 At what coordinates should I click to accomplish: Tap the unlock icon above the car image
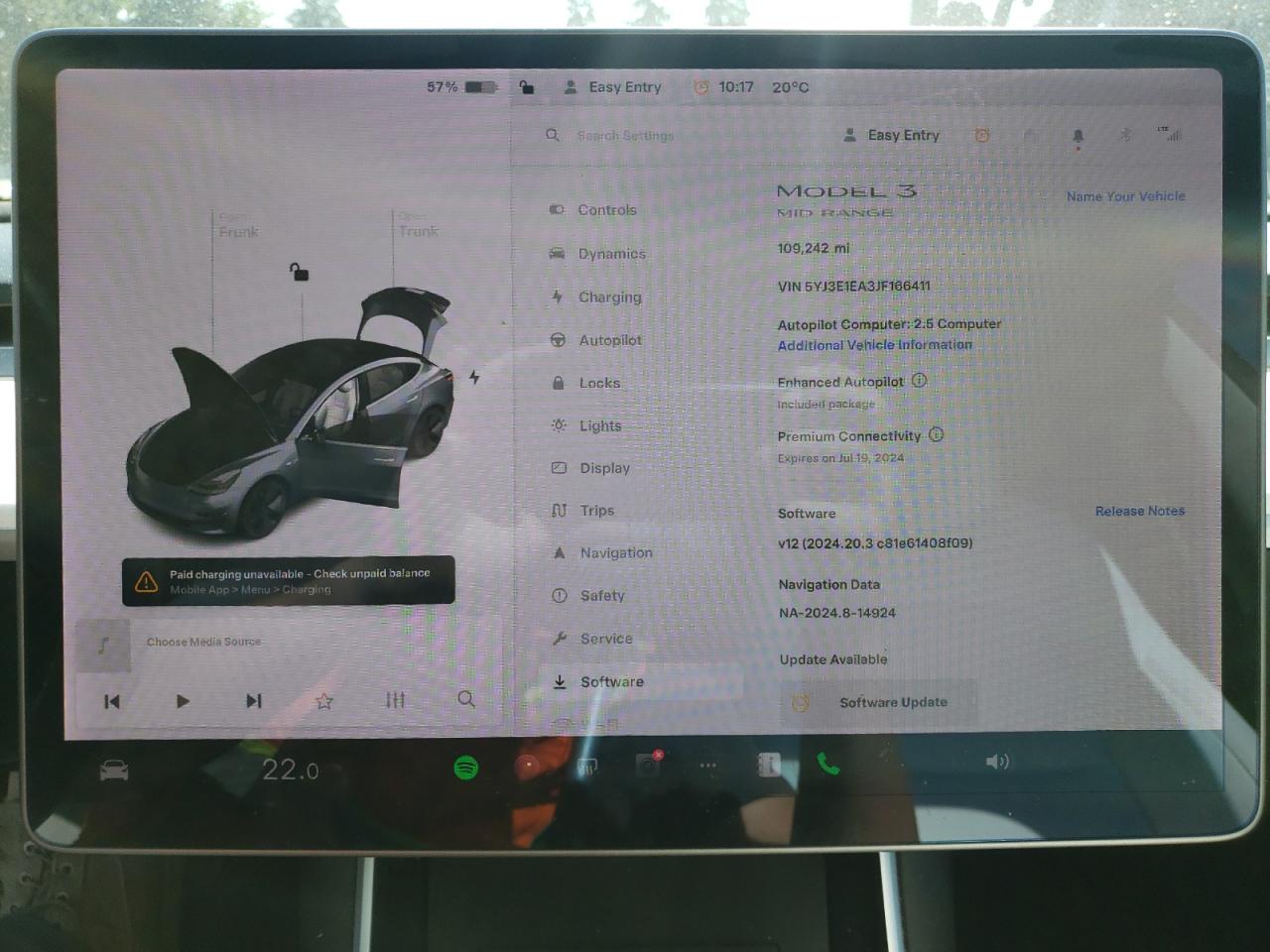(x=299, y=272)
